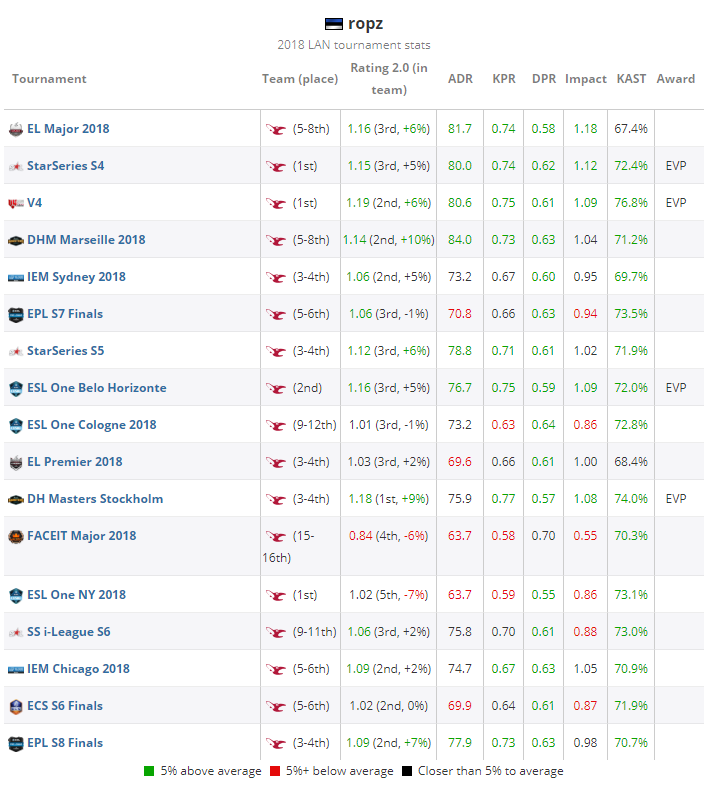Click the IEM Chicago 2018 logo icon

pos(15,669)
